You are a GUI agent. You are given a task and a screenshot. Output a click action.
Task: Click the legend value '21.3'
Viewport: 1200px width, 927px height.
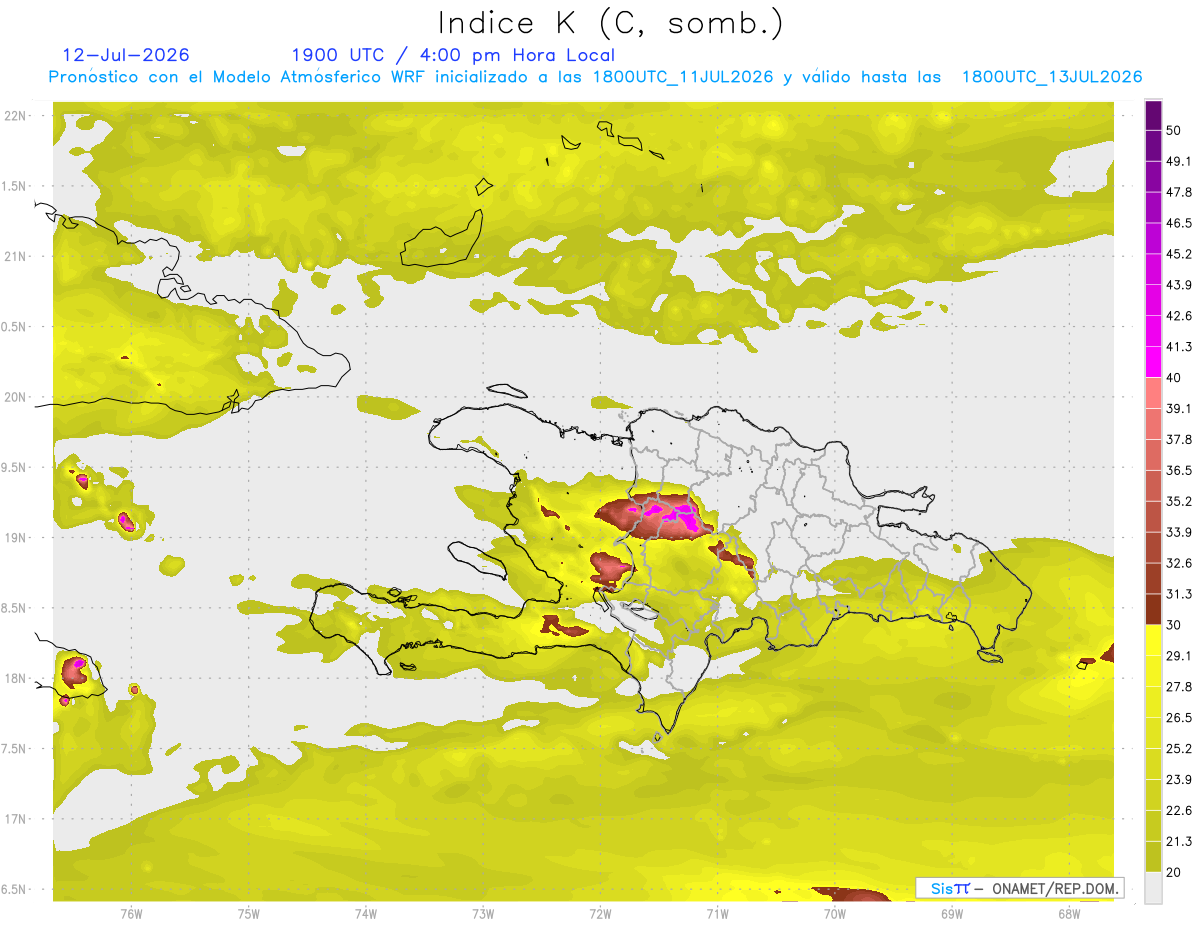(1180, 842)
